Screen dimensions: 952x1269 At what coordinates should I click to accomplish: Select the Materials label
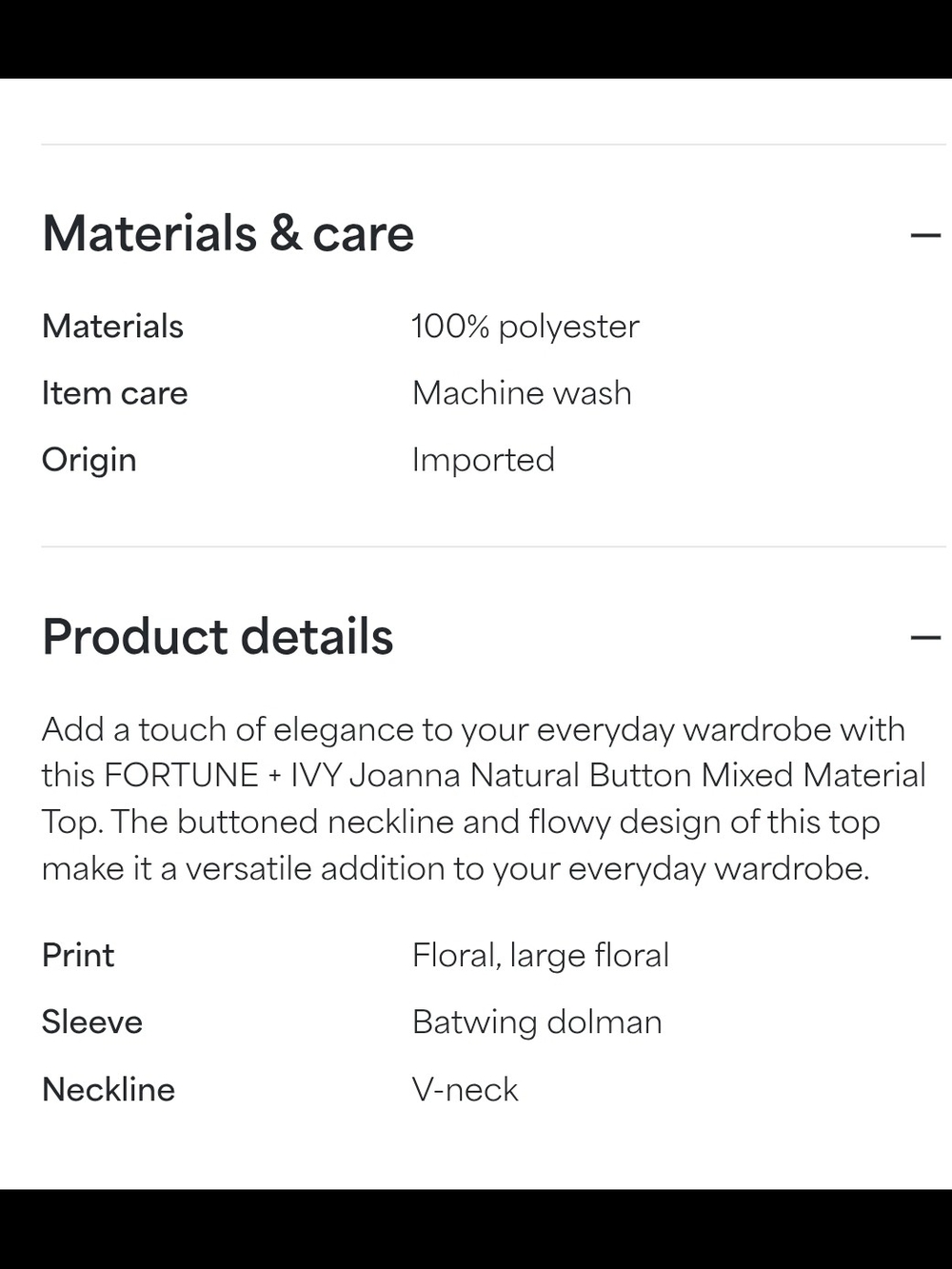point(112,327)
